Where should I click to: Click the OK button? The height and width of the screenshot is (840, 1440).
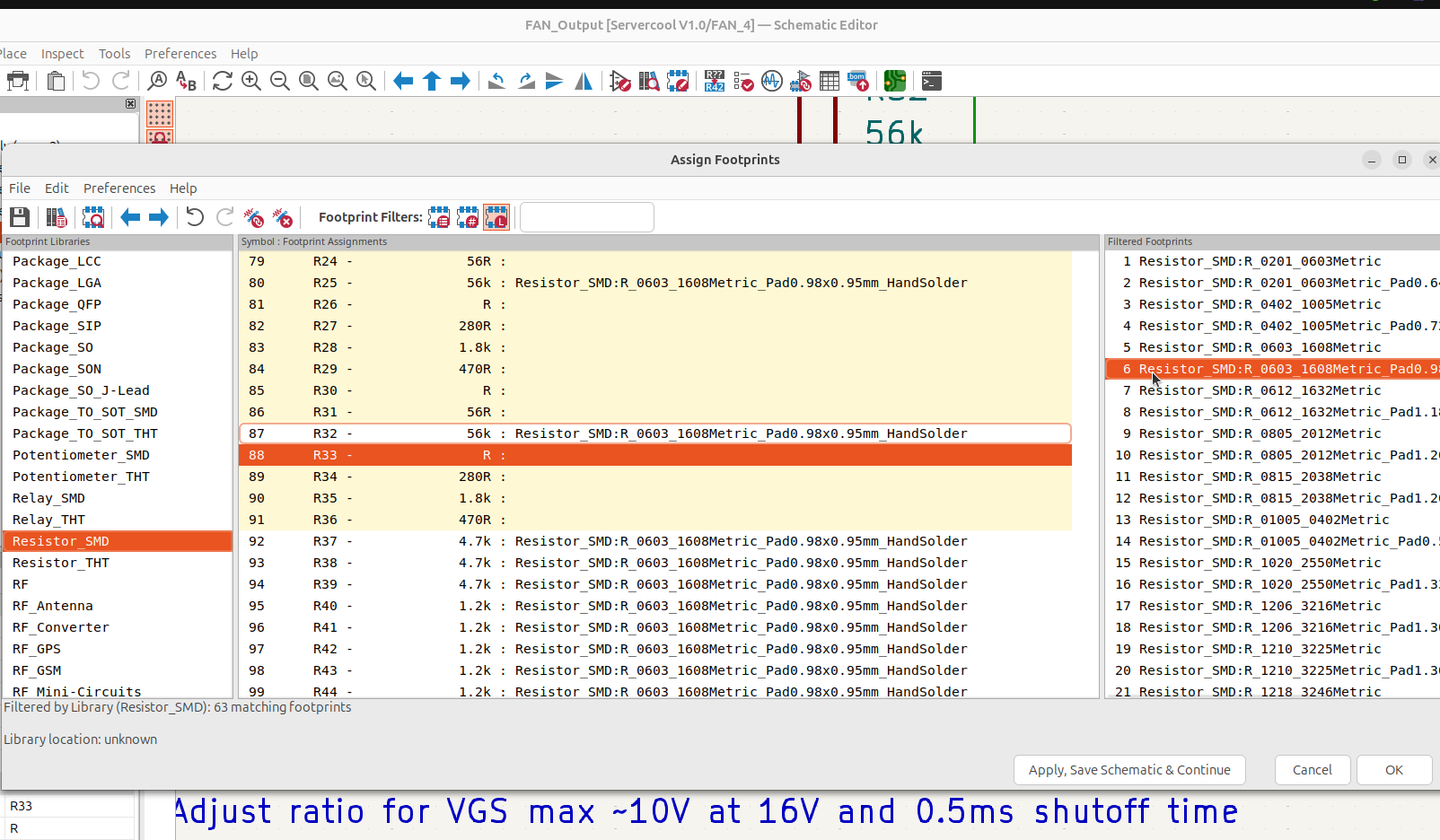pos(1394,770)
